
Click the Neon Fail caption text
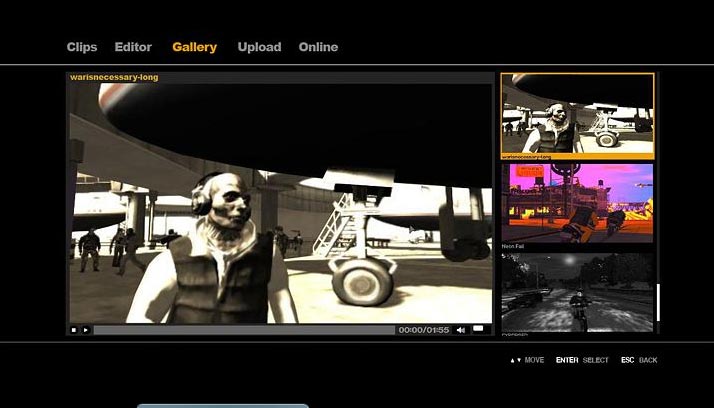pyautogui.click(x=513, y=246)
